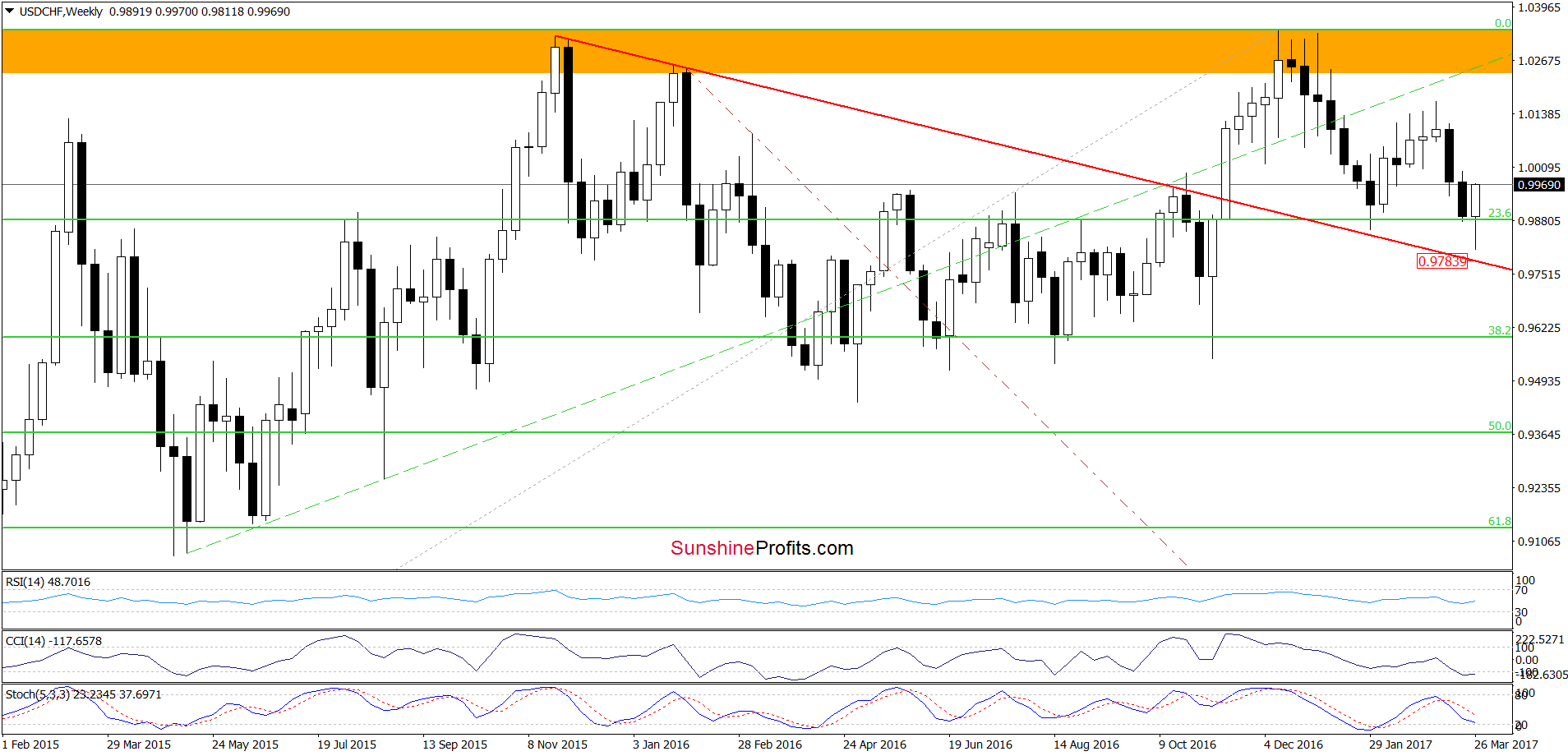Click the 0.0 Fibonacci level label
This screenshot has width=1568, height=756.
pyautogui.click(x=1502, y=23)
